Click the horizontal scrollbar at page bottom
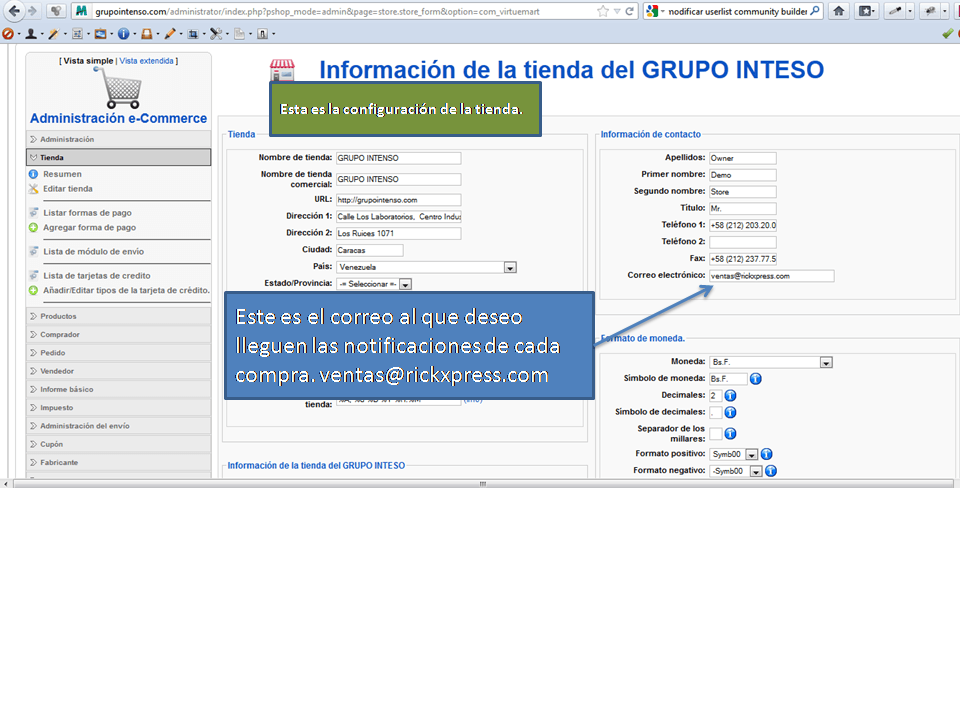 tap(482, 484)
